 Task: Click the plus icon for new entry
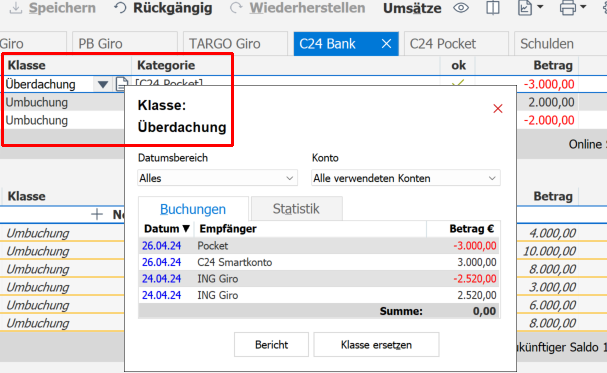click(97, 214)
